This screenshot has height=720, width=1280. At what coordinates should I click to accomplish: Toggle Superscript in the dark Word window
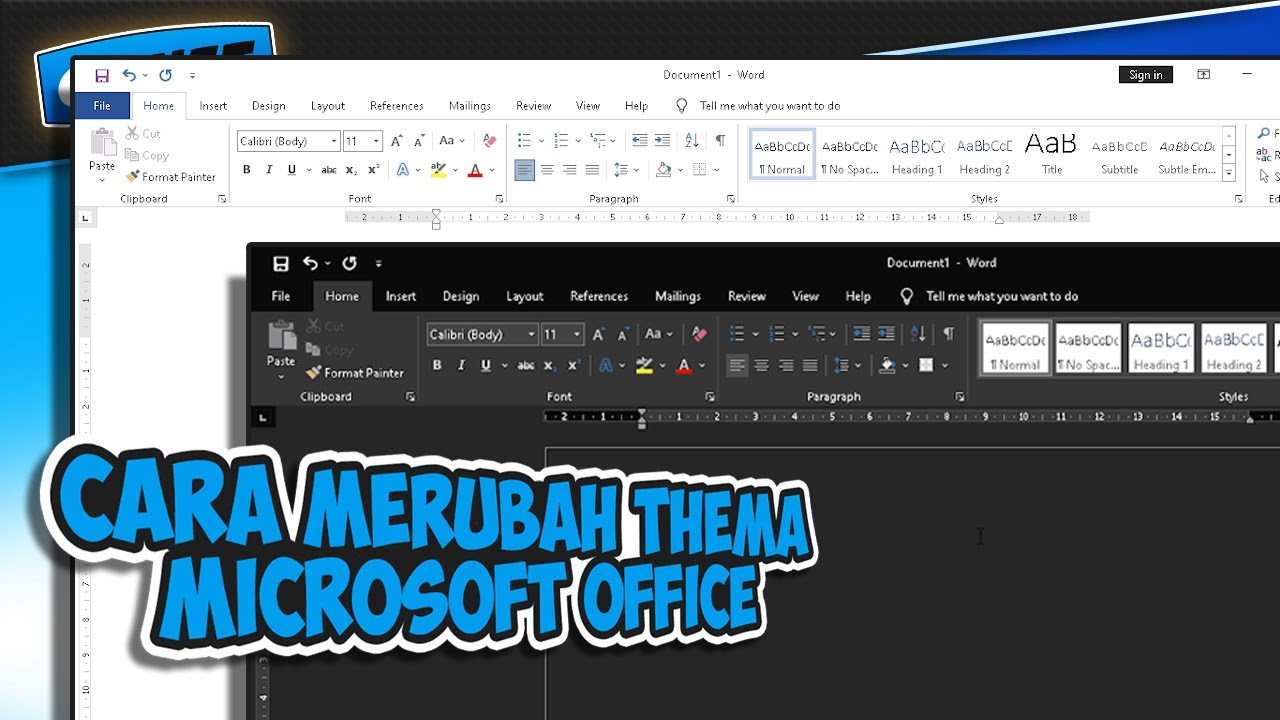coord(573,365)
